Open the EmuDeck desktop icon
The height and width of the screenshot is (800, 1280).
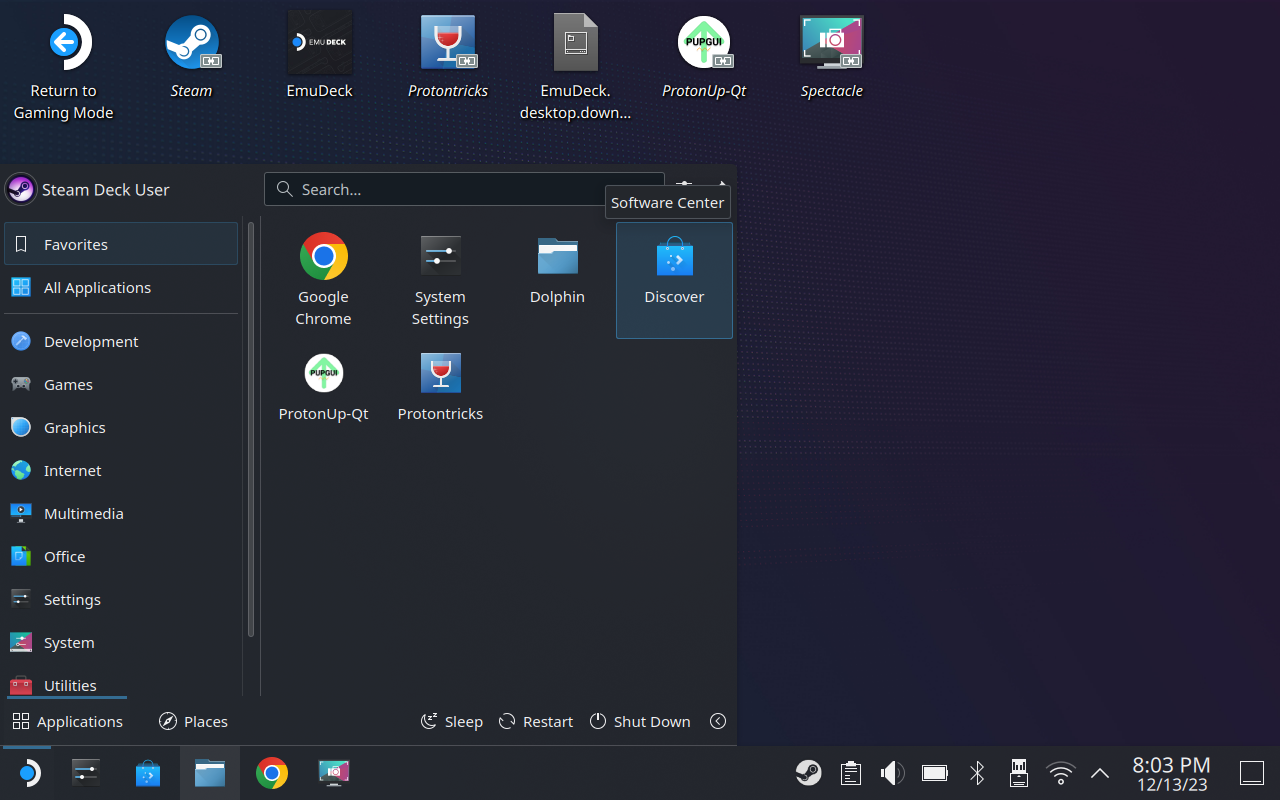(x=319, y=58)
